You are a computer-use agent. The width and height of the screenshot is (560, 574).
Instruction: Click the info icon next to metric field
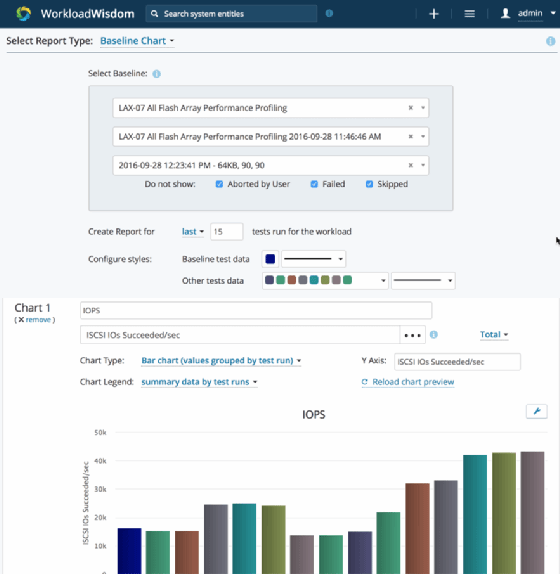434,335
